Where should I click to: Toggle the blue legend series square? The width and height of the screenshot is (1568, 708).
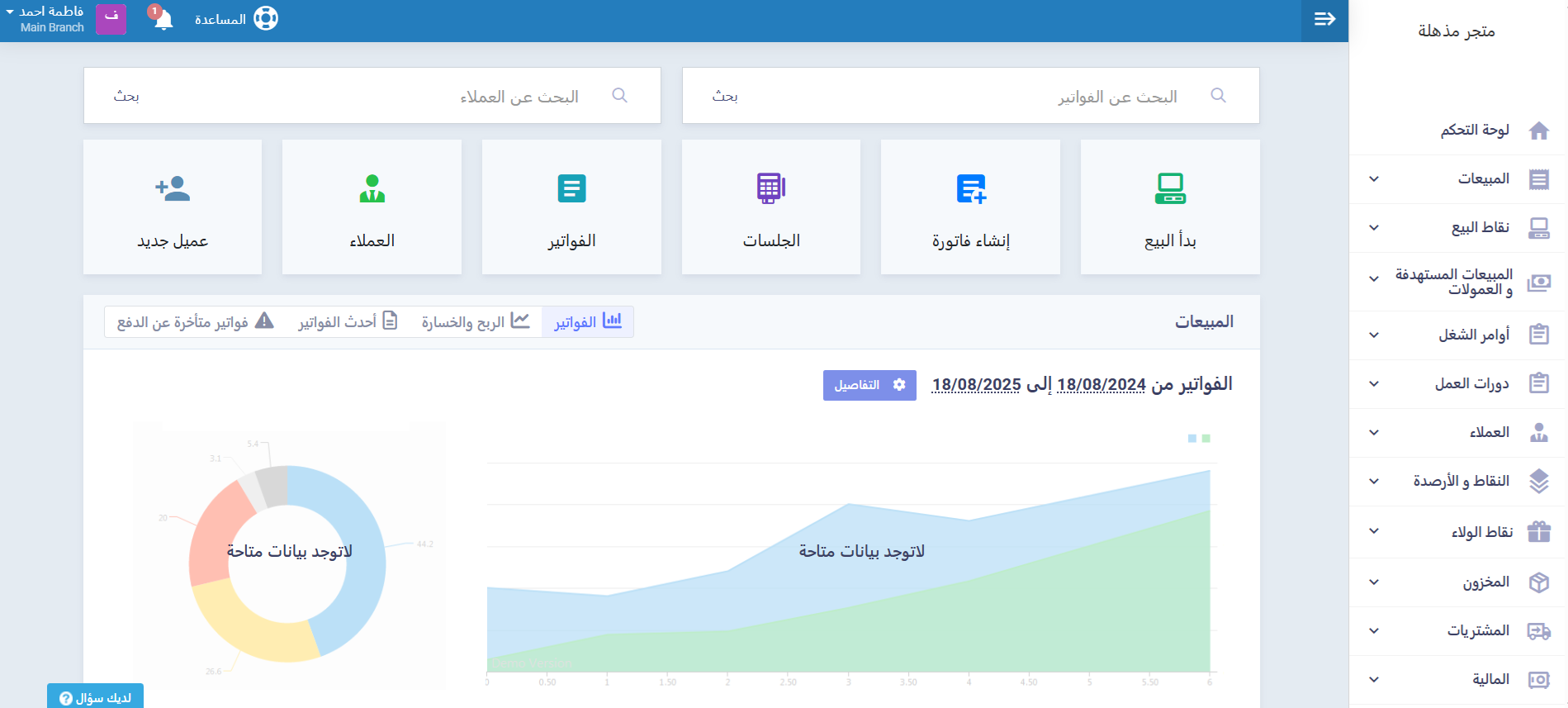1192,439
